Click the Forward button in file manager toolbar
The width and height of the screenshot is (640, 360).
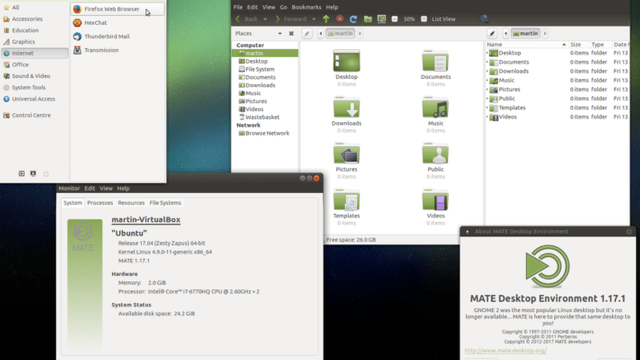pos(291,19)
